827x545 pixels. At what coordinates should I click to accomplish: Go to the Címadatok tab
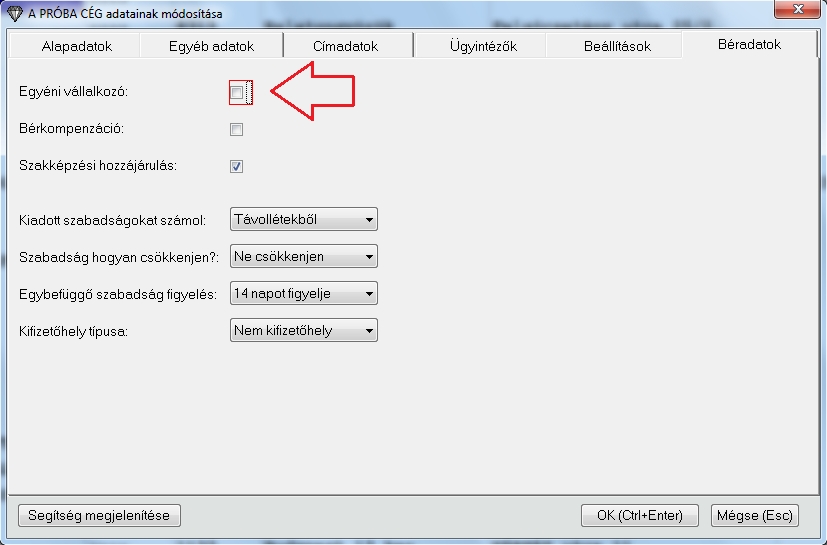[348, 46]
